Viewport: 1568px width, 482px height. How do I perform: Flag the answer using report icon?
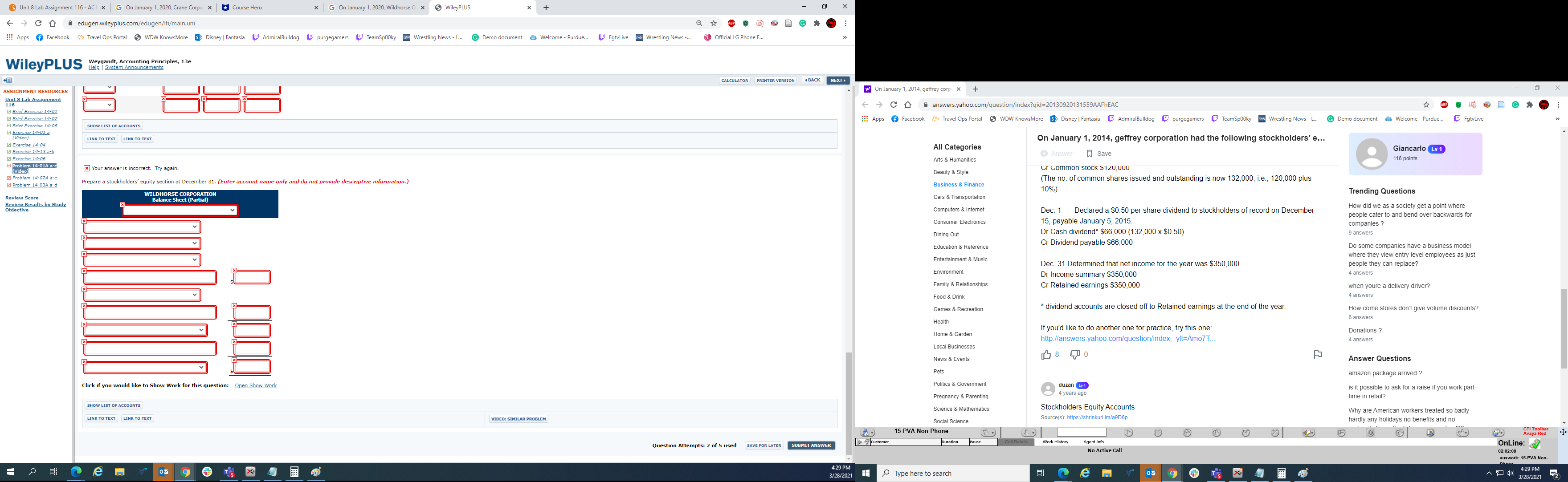point(1317,354)
